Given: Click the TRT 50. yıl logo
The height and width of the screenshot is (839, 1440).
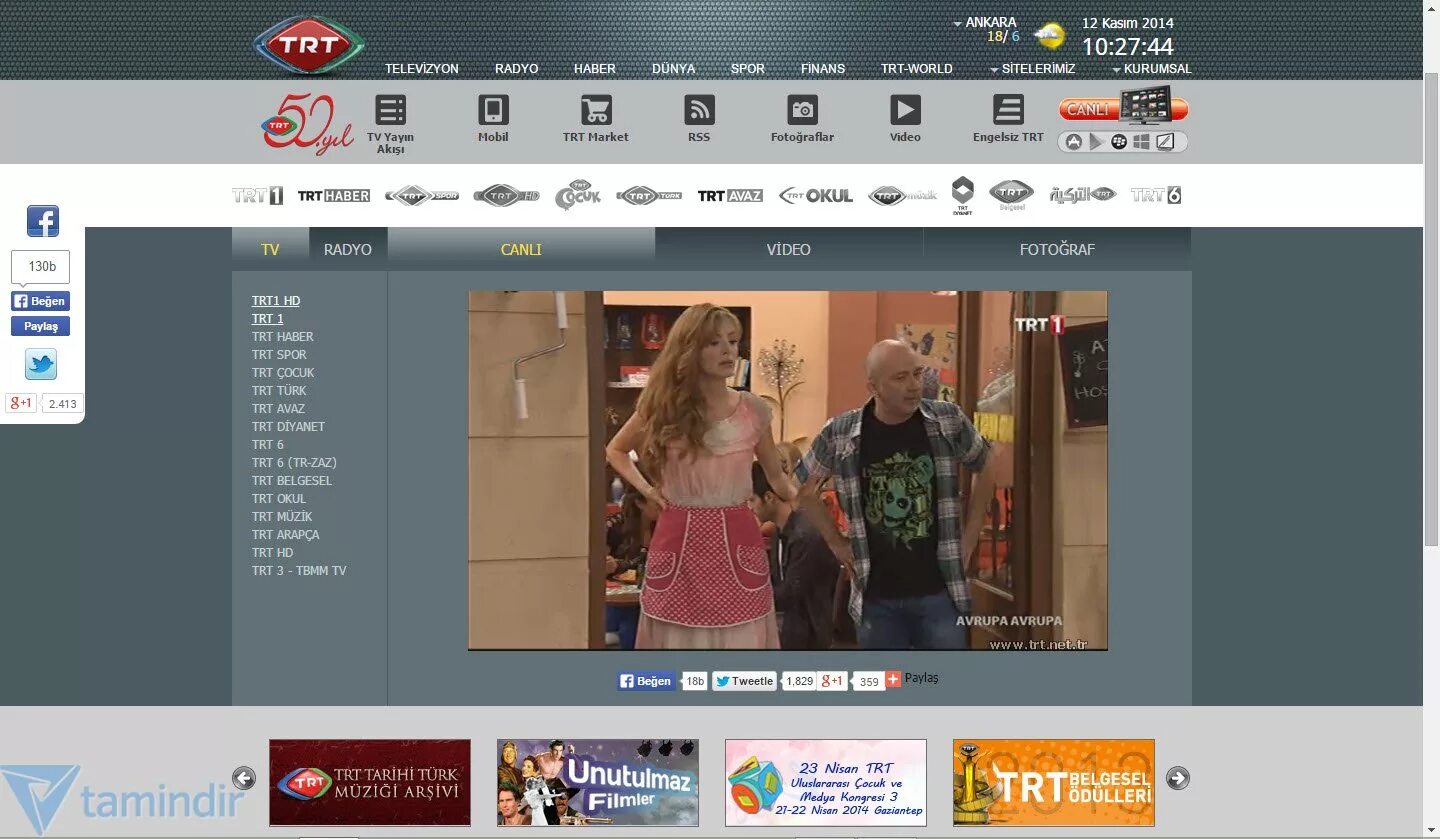Looking at the screenshot, I should [308, 124].
